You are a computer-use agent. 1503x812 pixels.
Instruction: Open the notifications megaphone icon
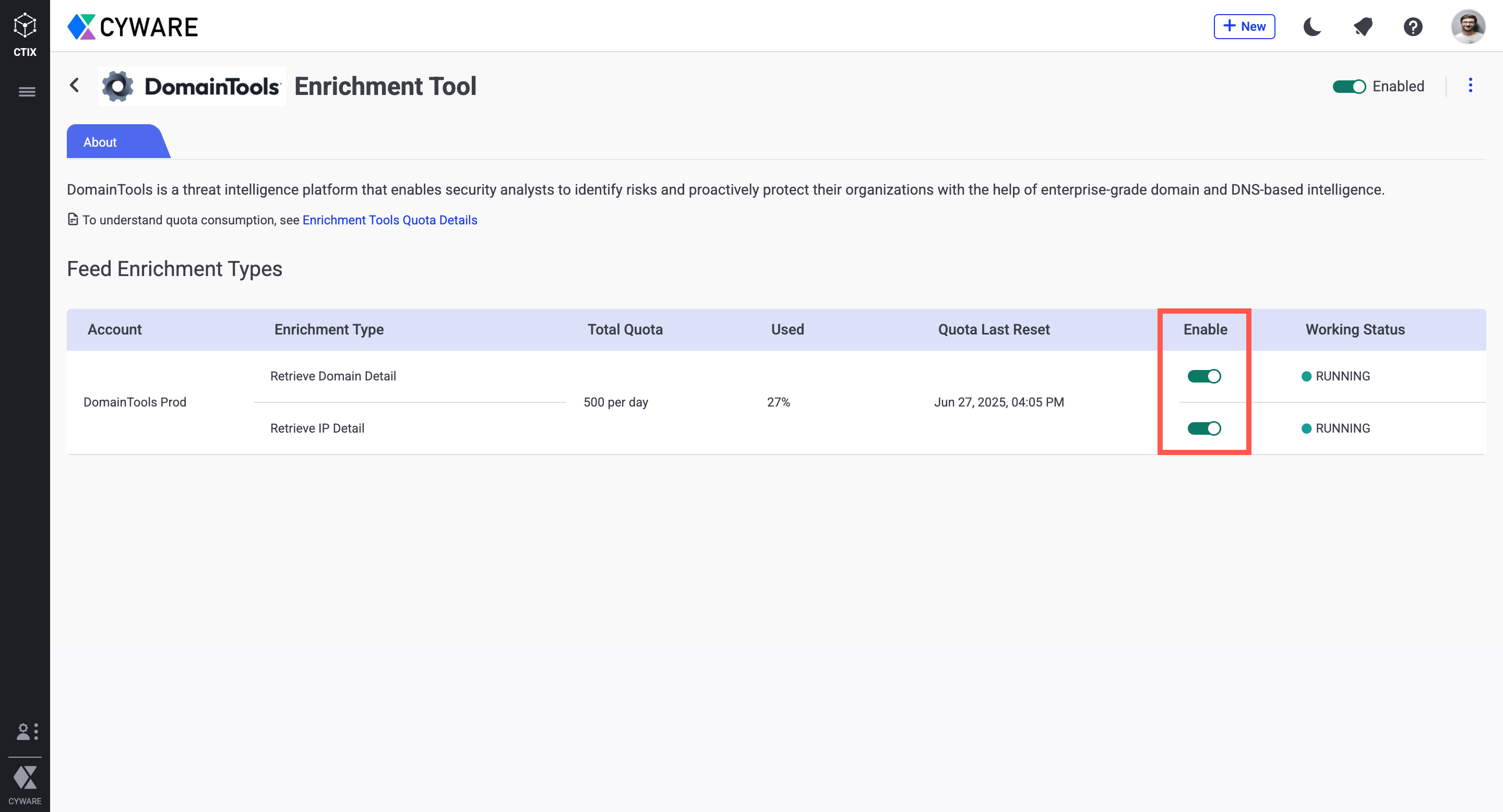click(x=1363, y=27)
